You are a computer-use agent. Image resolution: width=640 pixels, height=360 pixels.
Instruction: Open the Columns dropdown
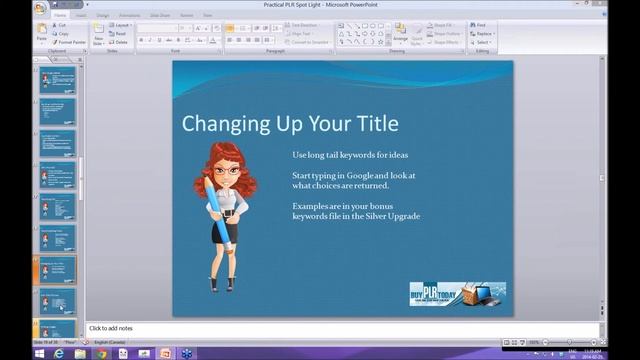pos(268,40)
